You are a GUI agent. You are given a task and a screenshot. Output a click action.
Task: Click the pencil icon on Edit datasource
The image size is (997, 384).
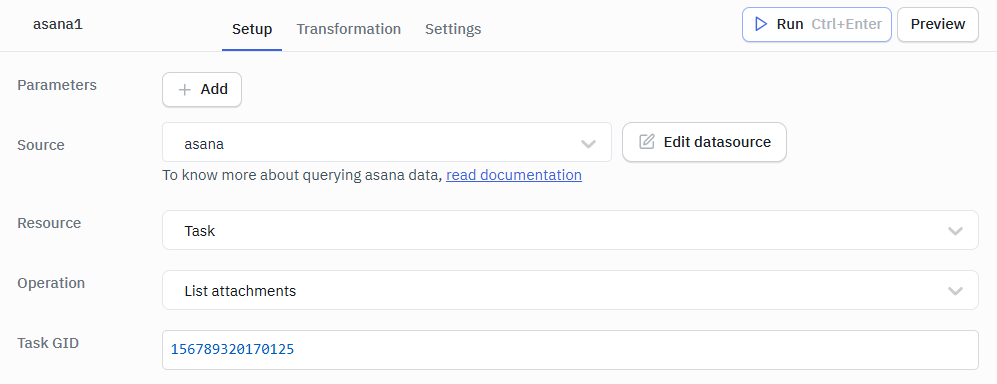647,141
